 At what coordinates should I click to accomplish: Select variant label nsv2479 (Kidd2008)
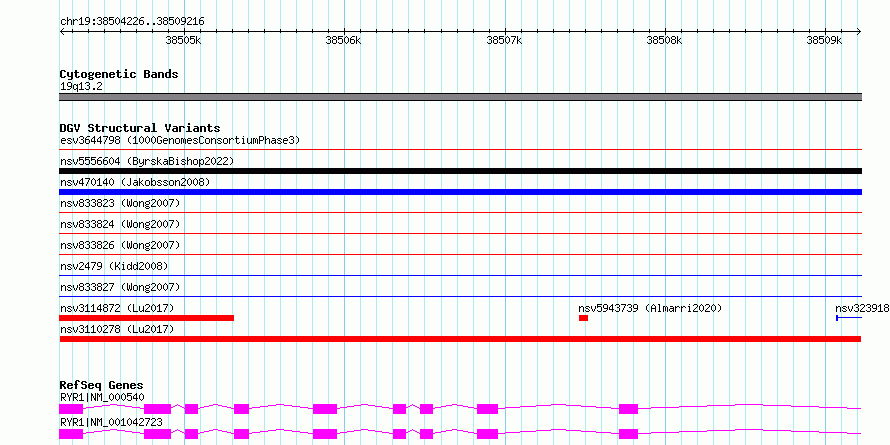coord(114,266)
